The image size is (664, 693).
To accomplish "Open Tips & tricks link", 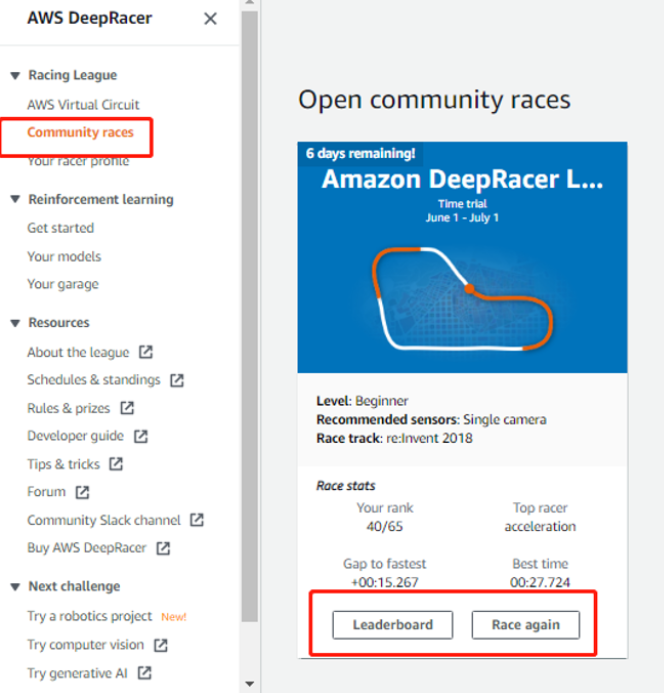I will (64, 464).
